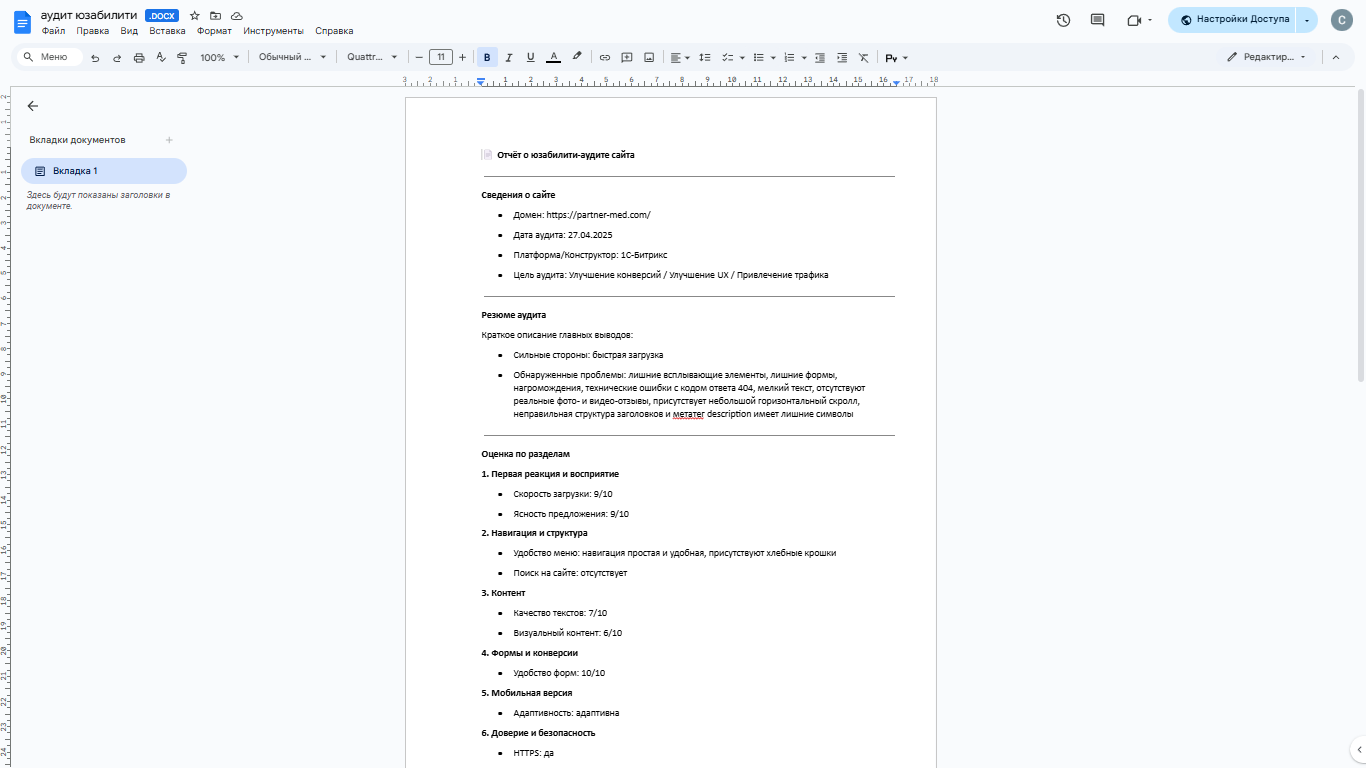Select the Bold formatting icon
The image size is (1366, 768).
pos(487,57)
